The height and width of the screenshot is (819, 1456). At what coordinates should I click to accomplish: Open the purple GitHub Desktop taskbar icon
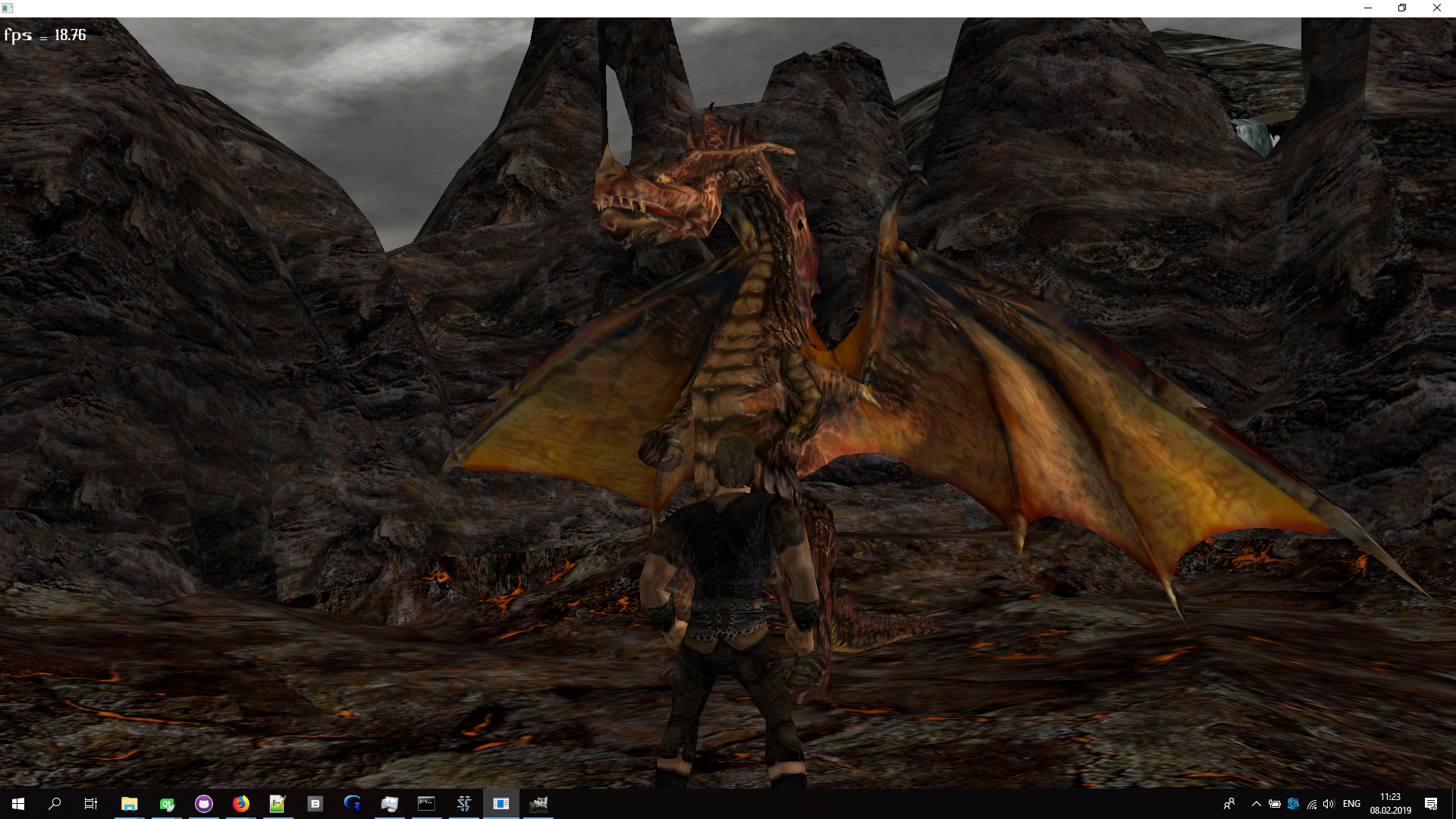(x=204, y=804)
